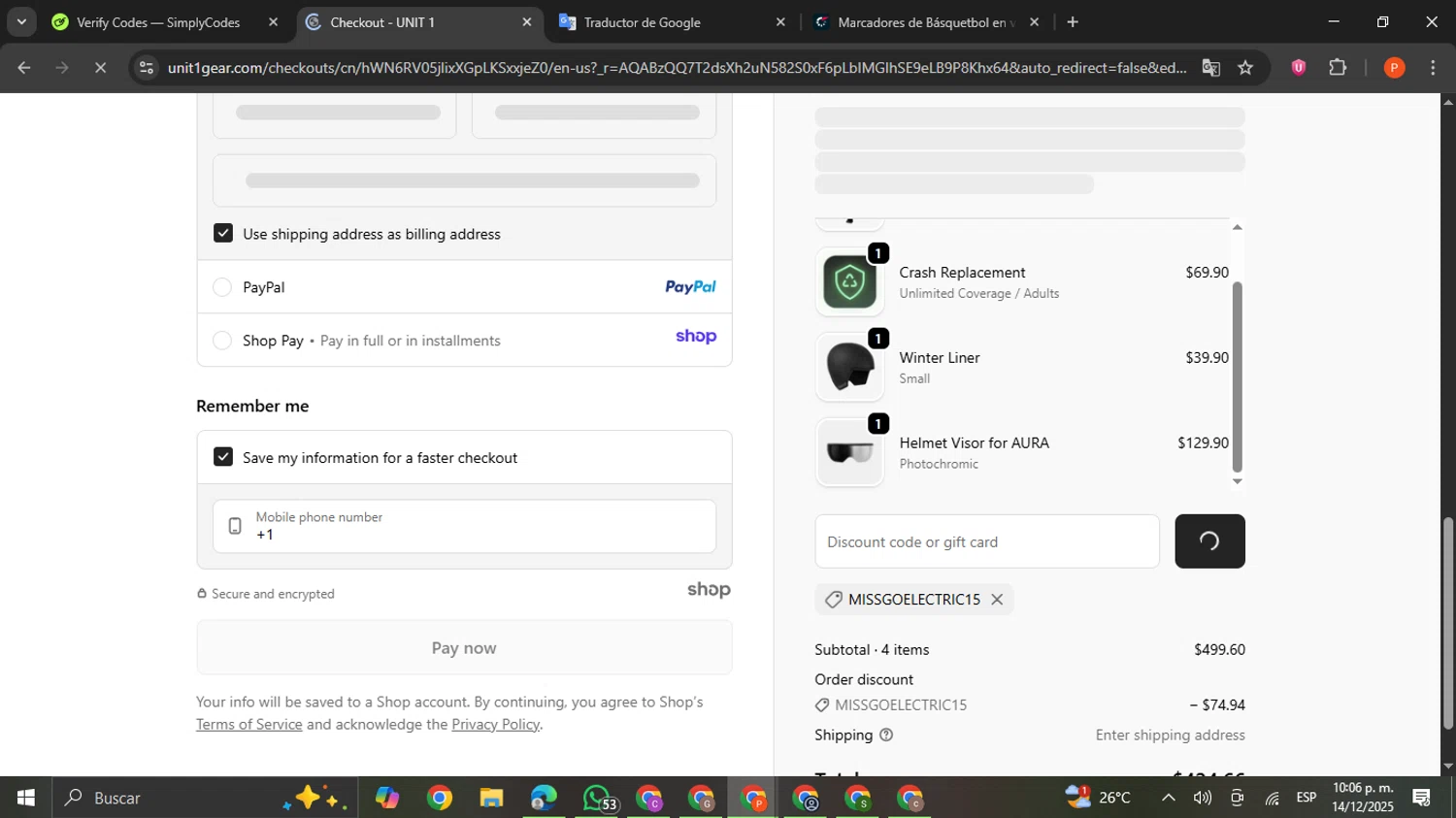Image resolution: width=1456 pixels, height=818 pixels.
Task: Open the Chrome profile avatar
Action: tap(1394, 68)
